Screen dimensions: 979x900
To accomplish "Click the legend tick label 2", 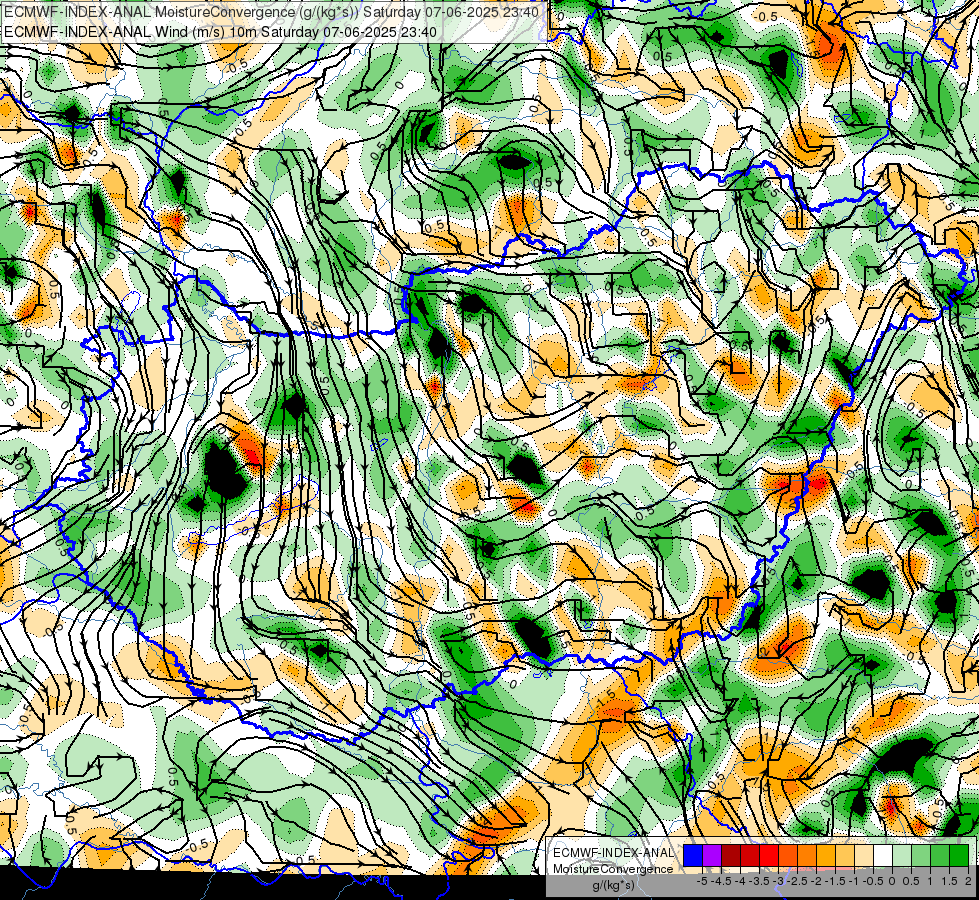I will [x=968, y=881].
